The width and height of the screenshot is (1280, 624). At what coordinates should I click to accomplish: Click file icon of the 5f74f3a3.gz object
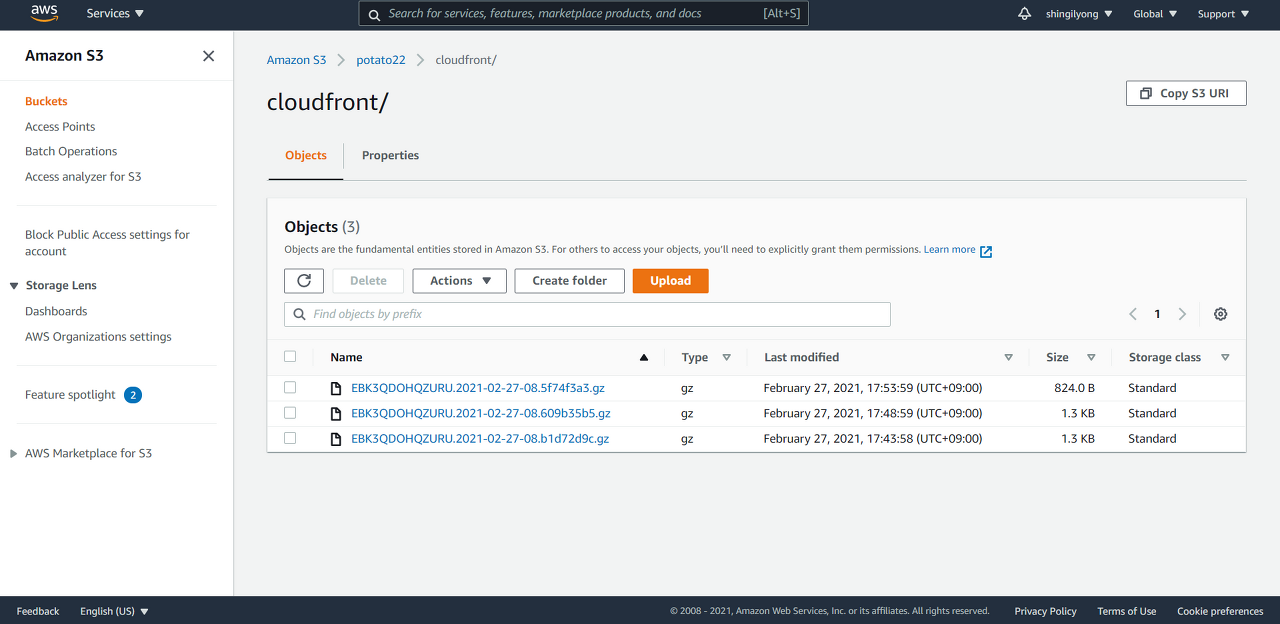click(338, 388)
